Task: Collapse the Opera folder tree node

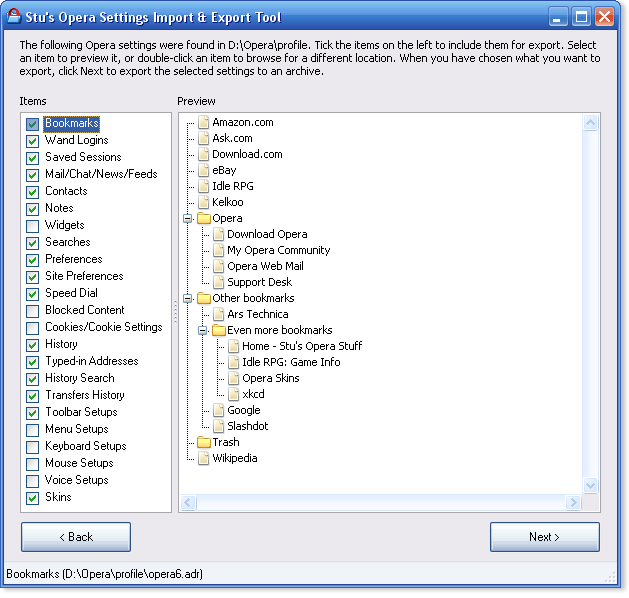Action: point(187,219)
